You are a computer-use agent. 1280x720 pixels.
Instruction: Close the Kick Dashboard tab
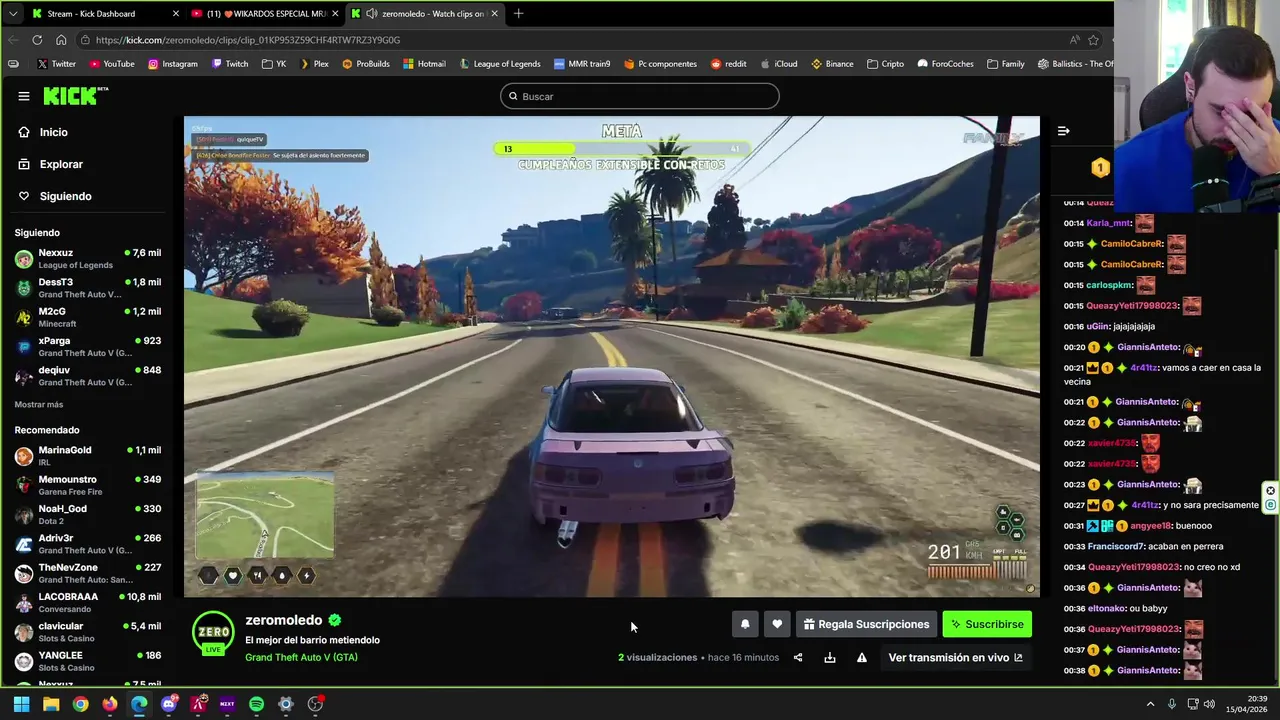pyautogui.click(x=176, y=14)
